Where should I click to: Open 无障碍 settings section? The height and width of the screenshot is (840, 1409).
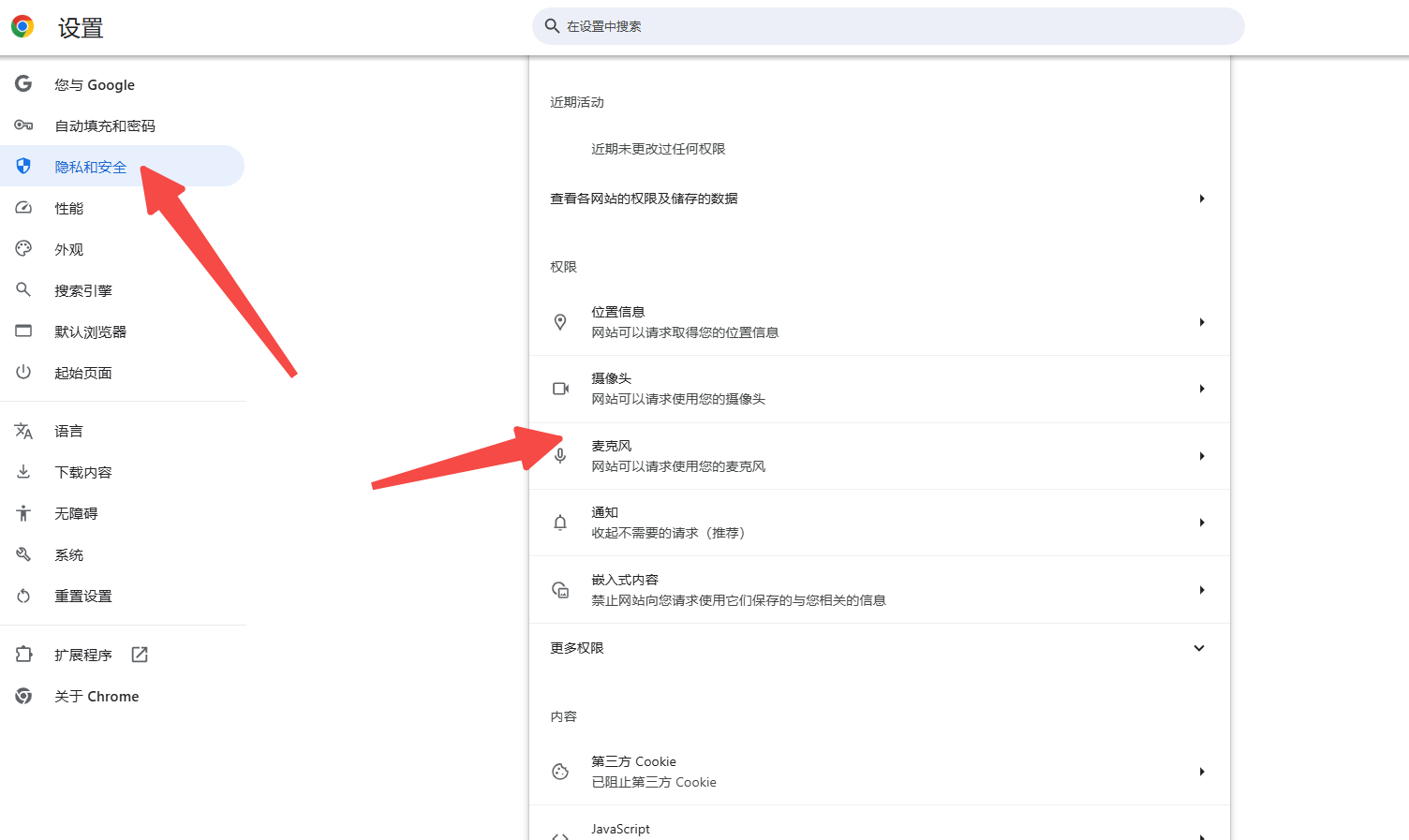pos(122,513)
